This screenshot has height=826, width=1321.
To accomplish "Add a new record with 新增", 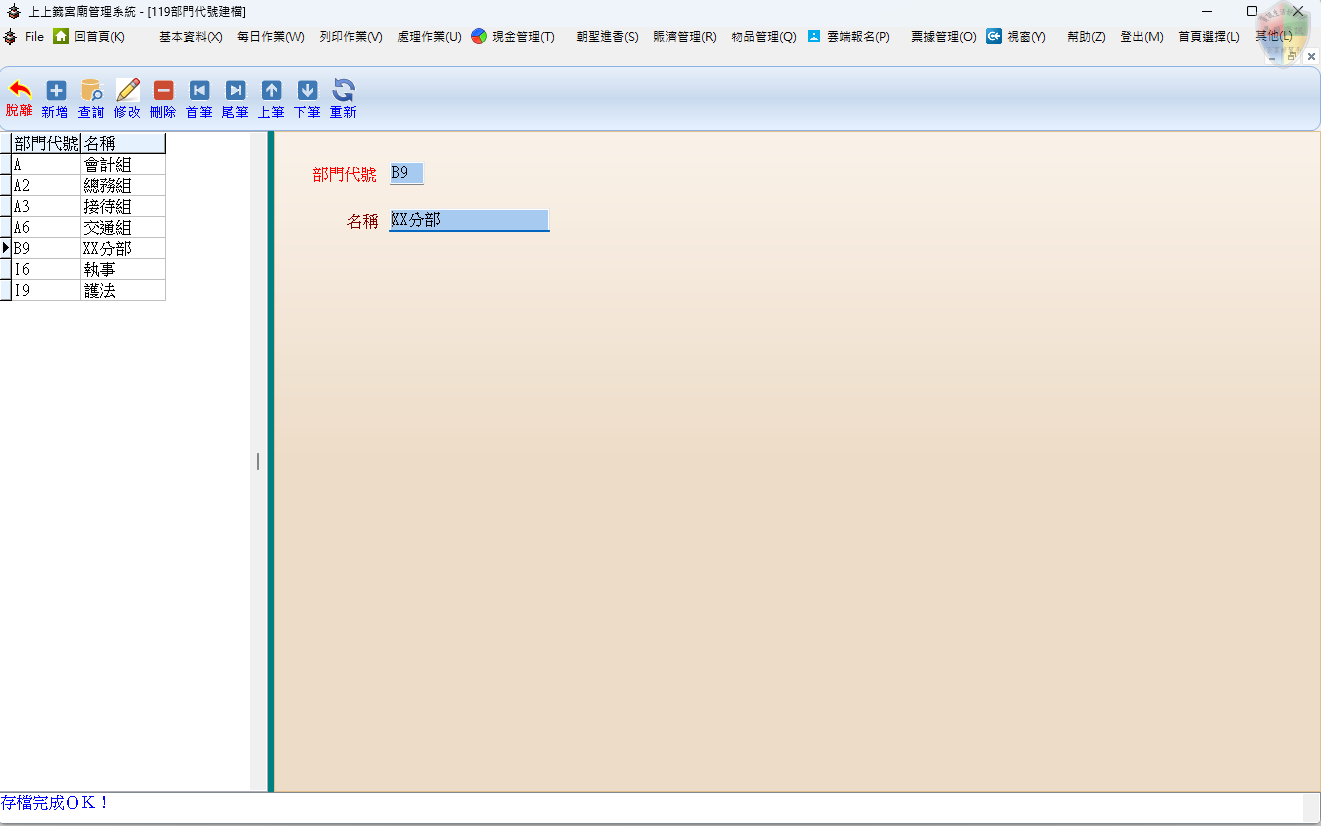I will (55, 98).
